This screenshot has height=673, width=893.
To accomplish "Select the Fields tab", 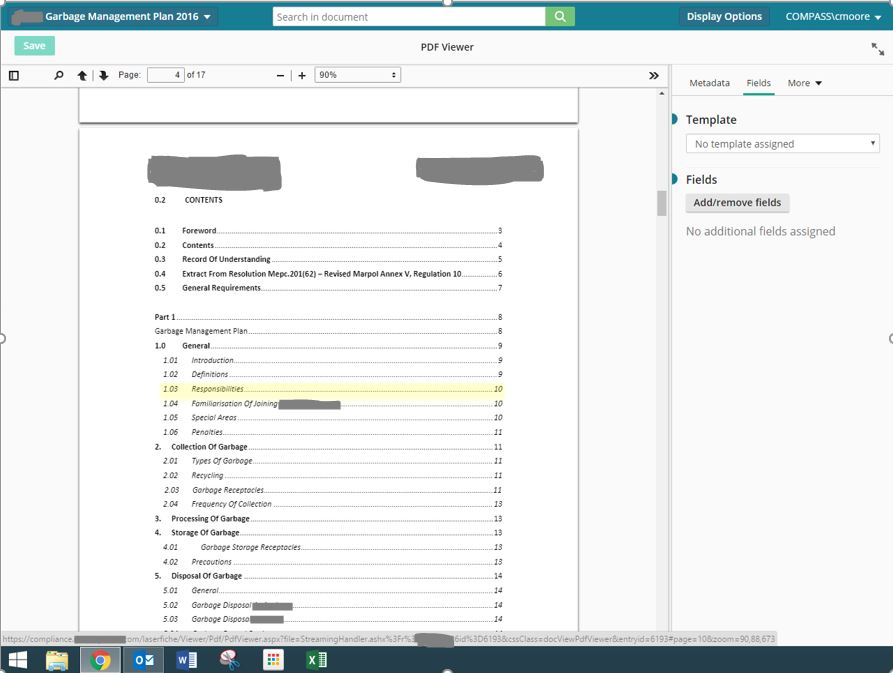I will tap(758, 83).
